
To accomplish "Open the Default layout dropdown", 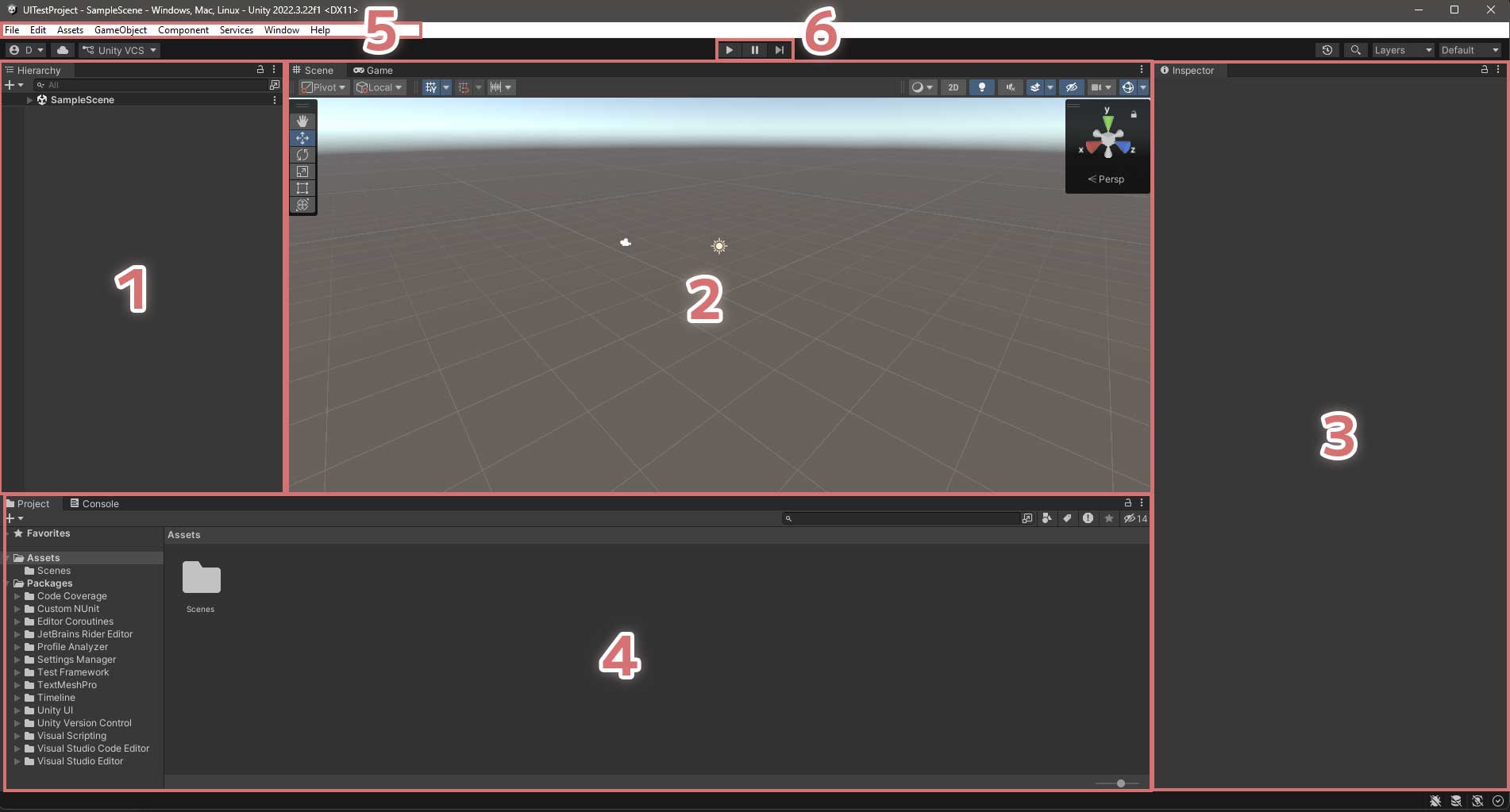I will click(1470, 50).
